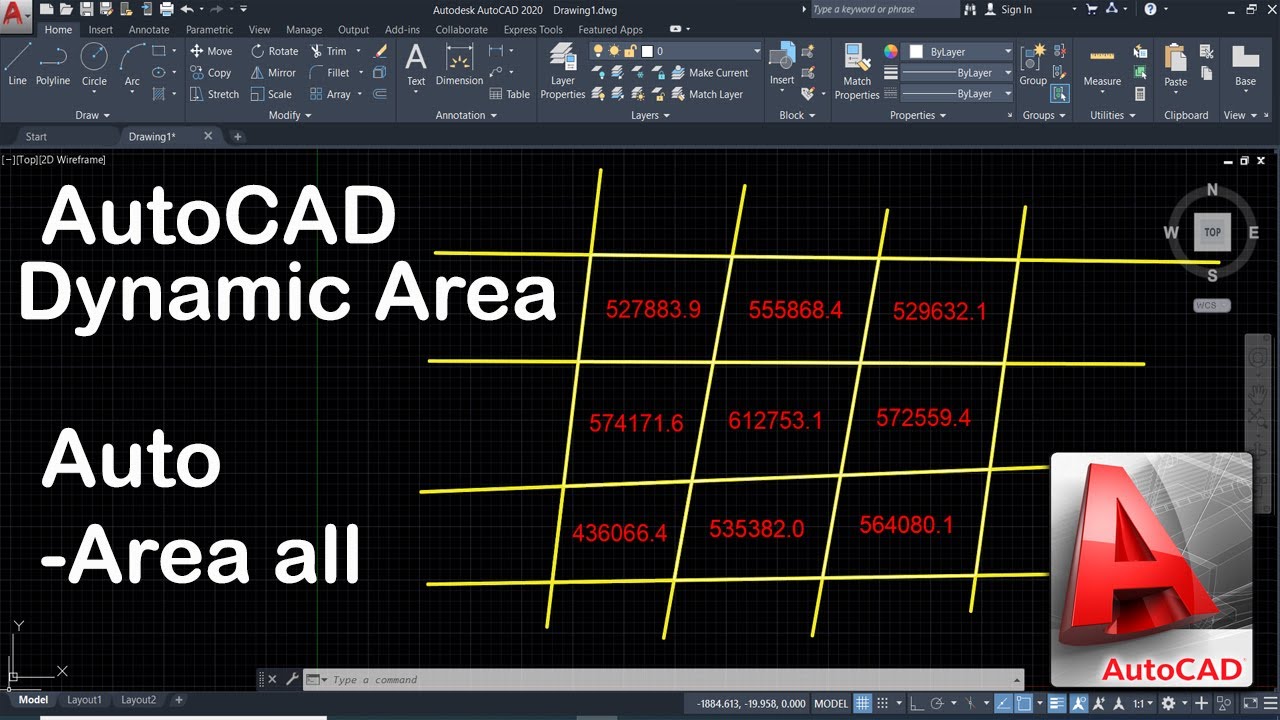This screenshot has width=1280, height=720.
Task: Toggle group selection on/off in Groups panel
Action: (1060, 94)
